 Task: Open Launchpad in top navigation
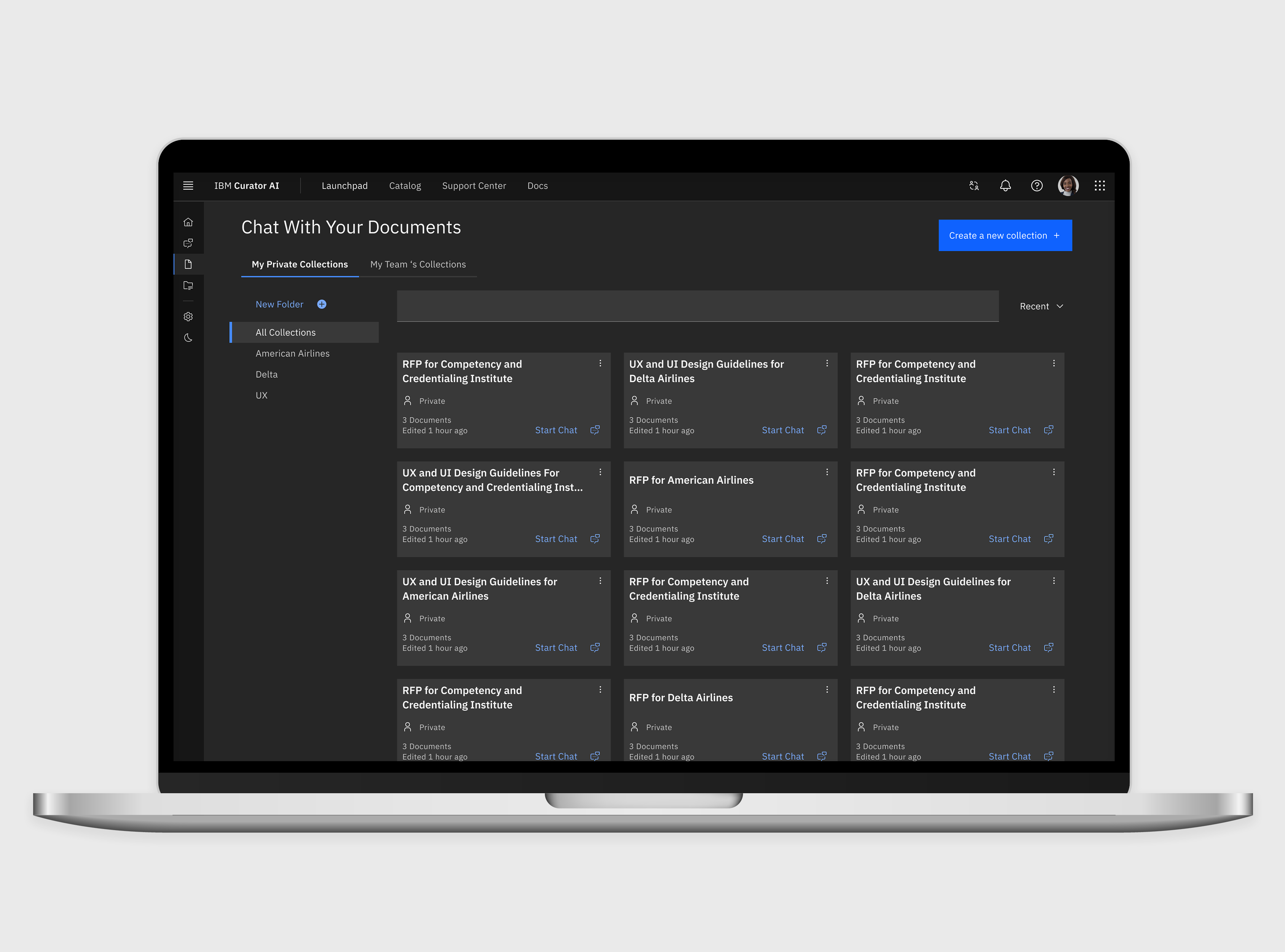[344, 185]
